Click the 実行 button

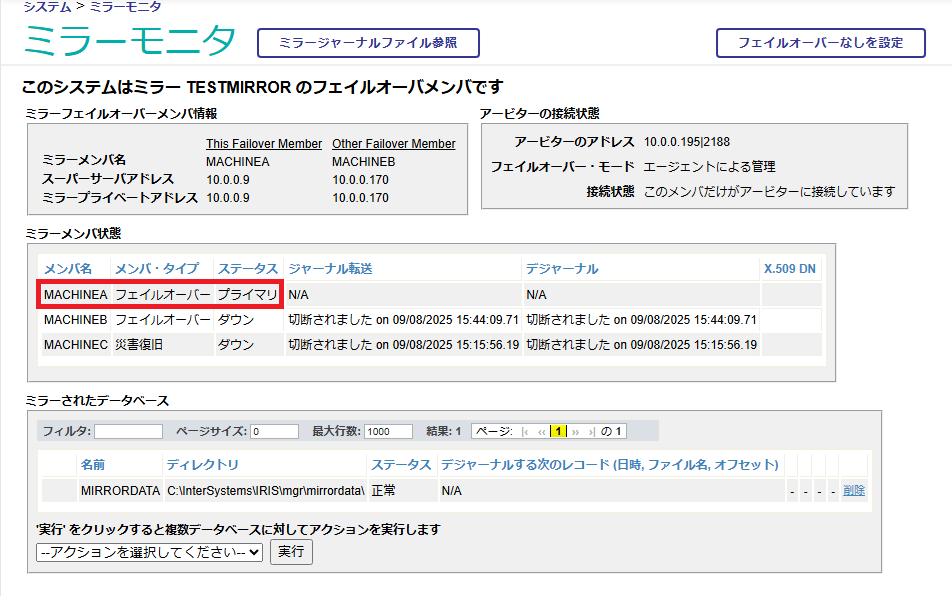point(291,552)
